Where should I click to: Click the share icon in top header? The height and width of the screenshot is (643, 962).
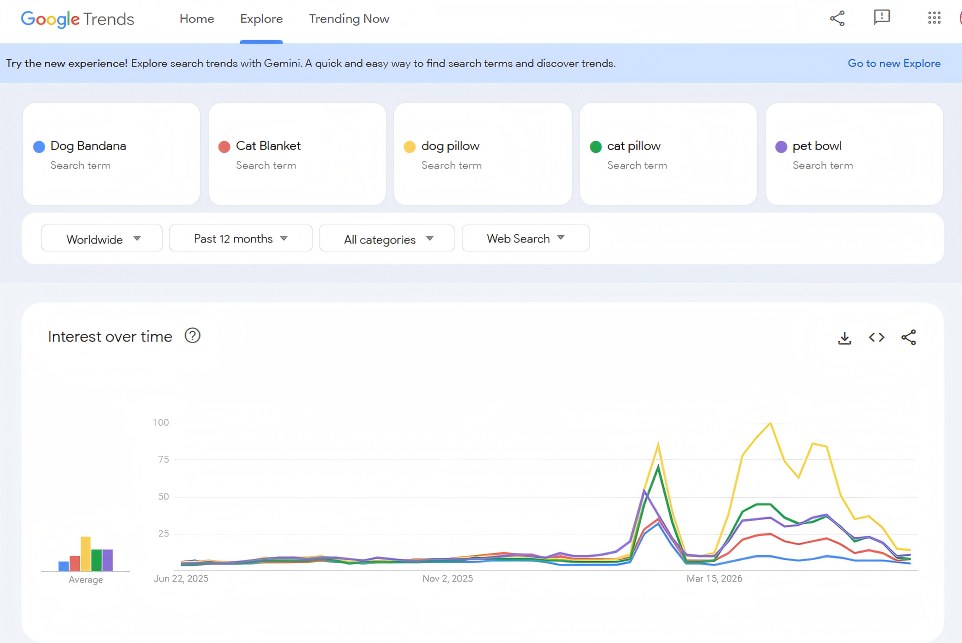tap(837, 18)
